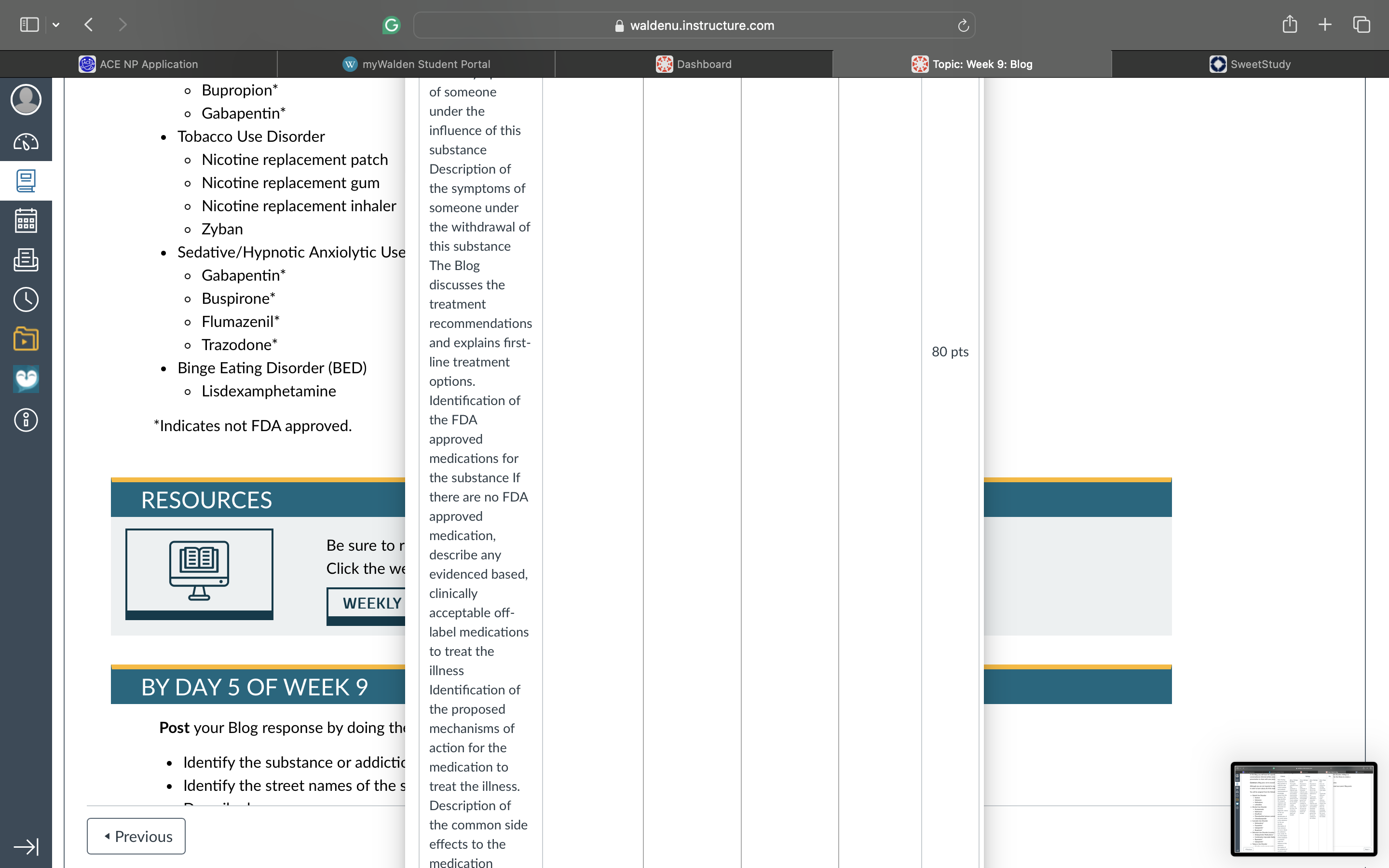Viewport: 1389px width, 868px height.
Task: Open the Inbox icon in sidebar
Action: 26,259
